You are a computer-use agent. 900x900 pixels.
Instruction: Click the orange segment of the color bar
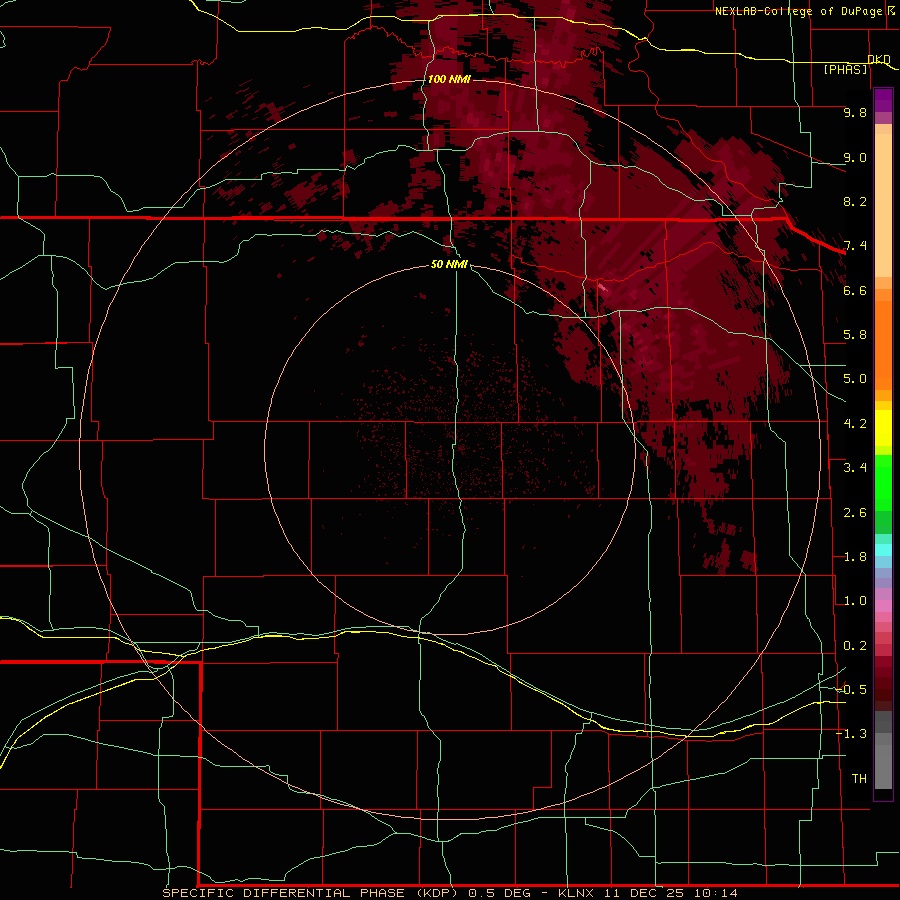[883, 344]
